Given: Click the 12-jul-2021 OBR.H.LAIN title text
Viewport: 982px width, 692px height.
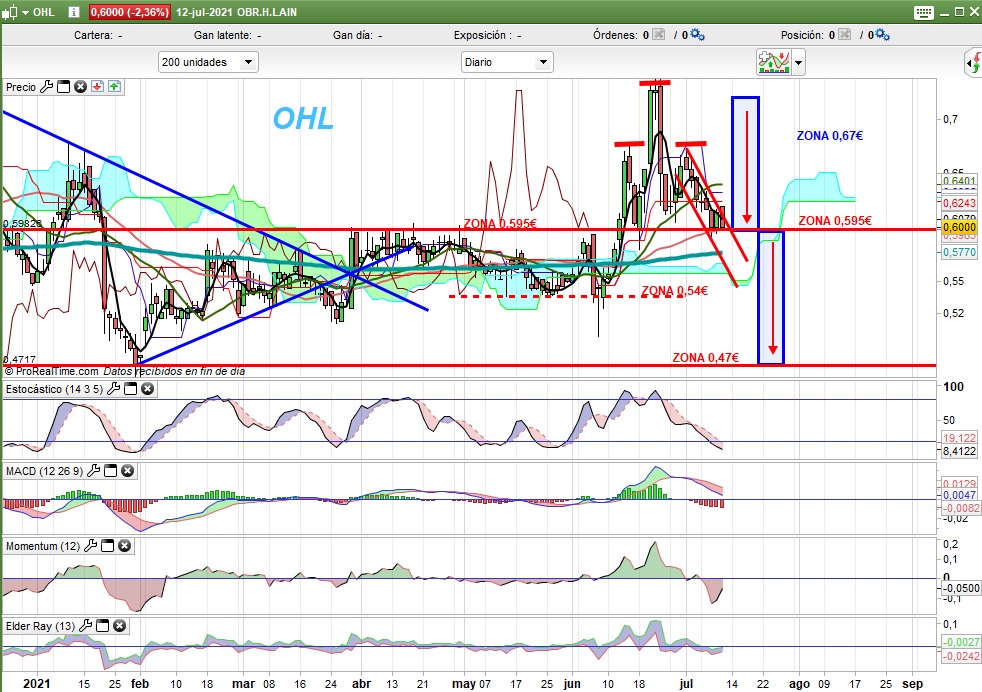Looking at the screenshot, I should [x=236, y=12].
